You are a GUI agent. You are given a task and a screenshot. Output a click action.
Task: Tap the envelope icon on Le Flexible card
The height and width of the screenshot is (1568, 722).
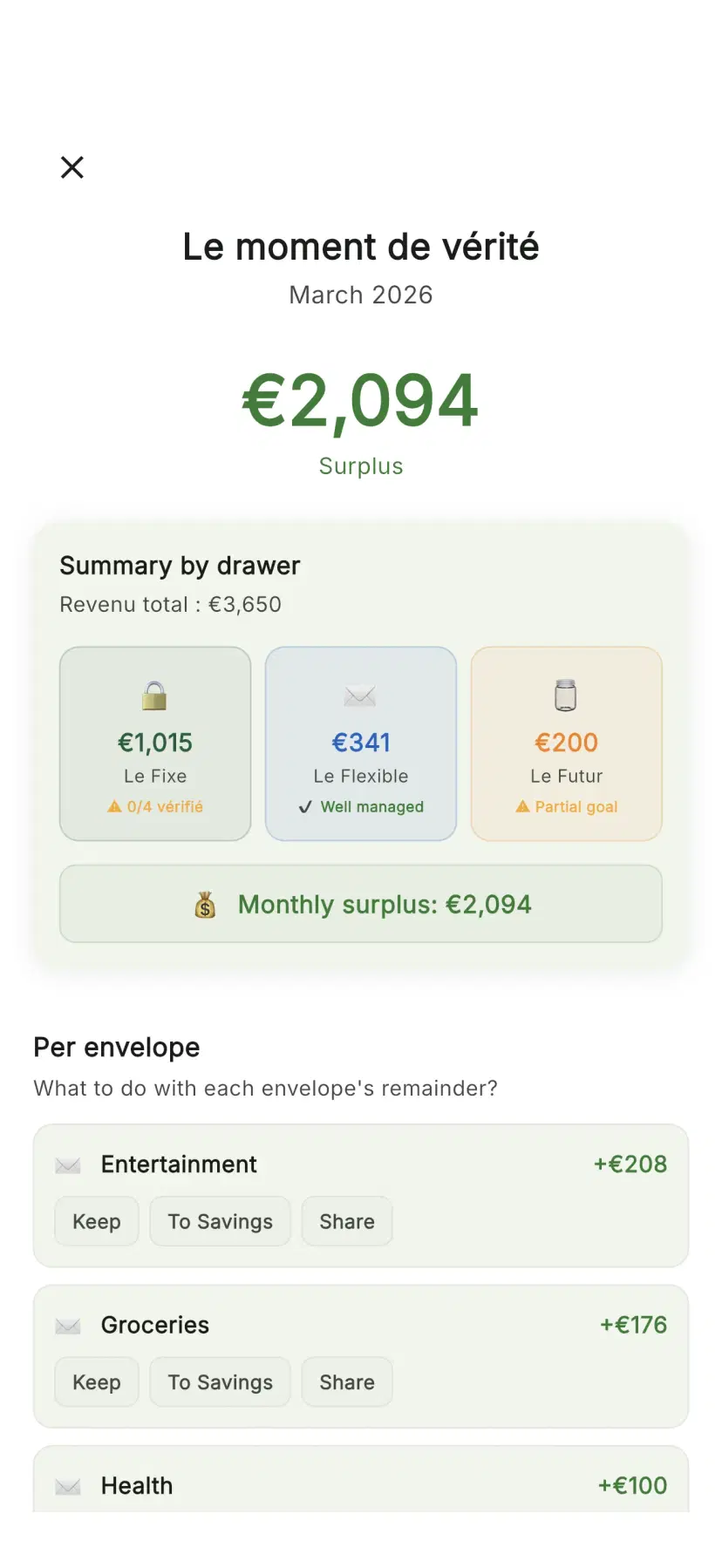360,696
